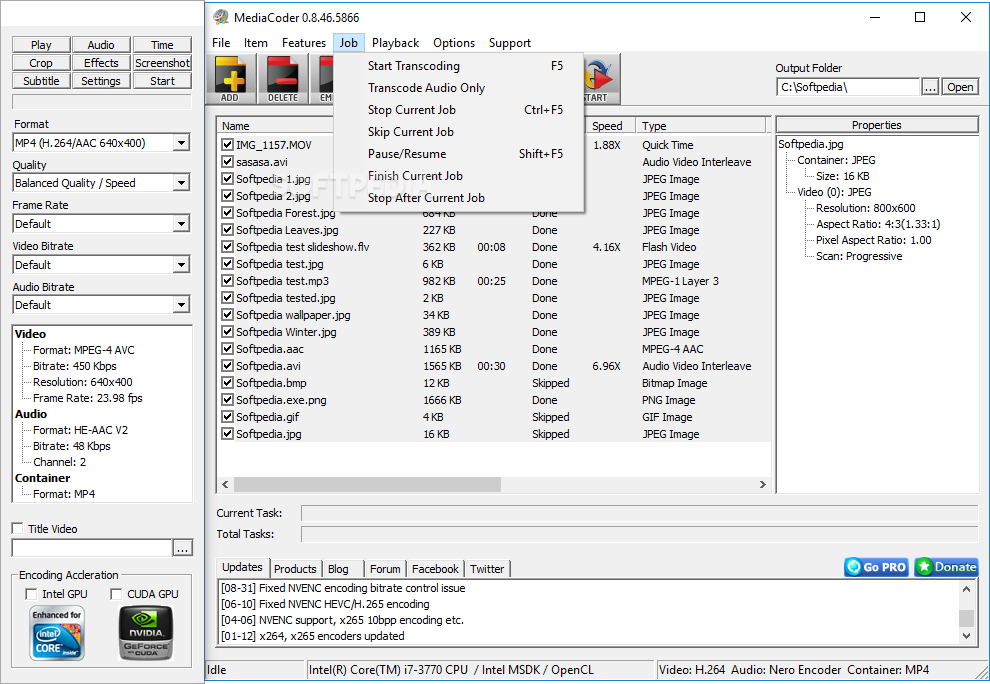Click the Output Folder path field
The width and height of the screenshot is (990, 684).
pos(848,87)
